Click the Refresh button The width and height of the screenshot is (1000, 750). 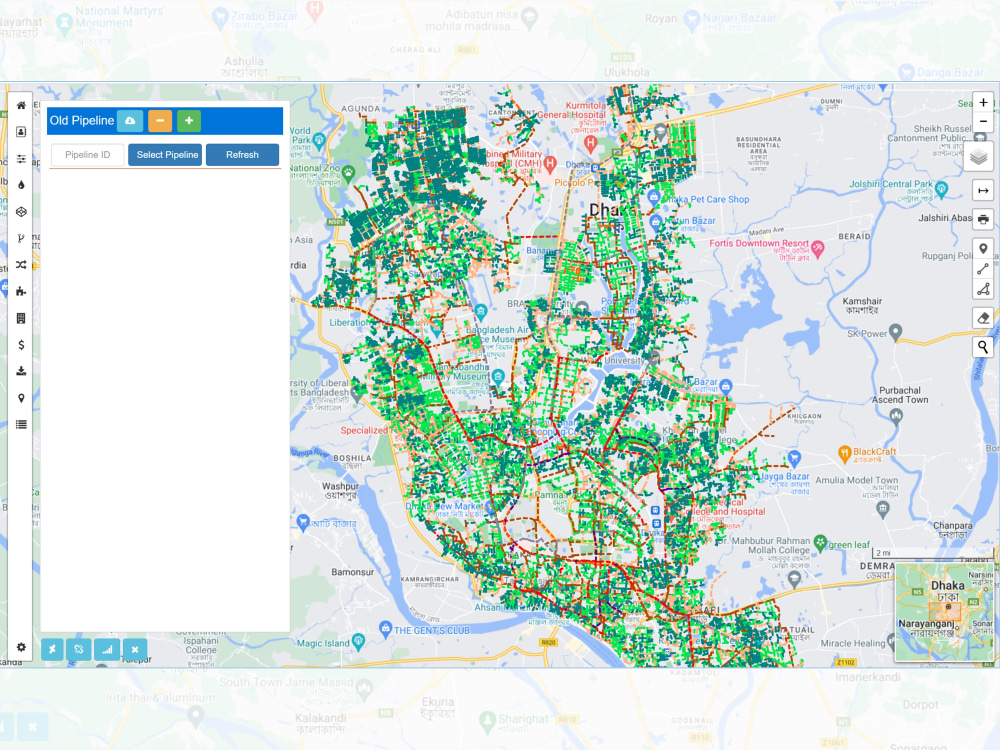(242, 155)
